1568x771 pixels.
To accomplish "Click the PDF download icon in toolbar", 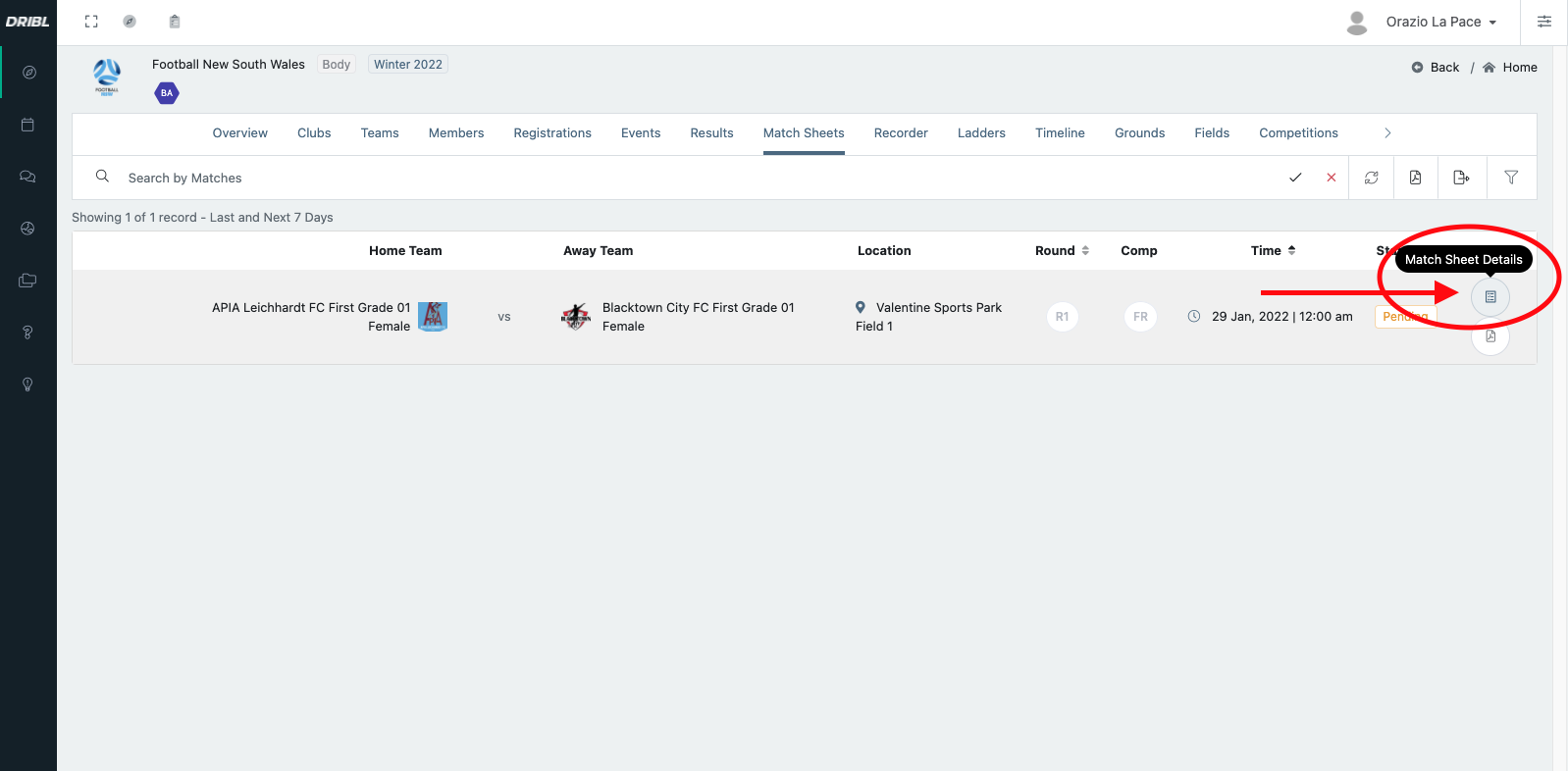I will 1415,178.
